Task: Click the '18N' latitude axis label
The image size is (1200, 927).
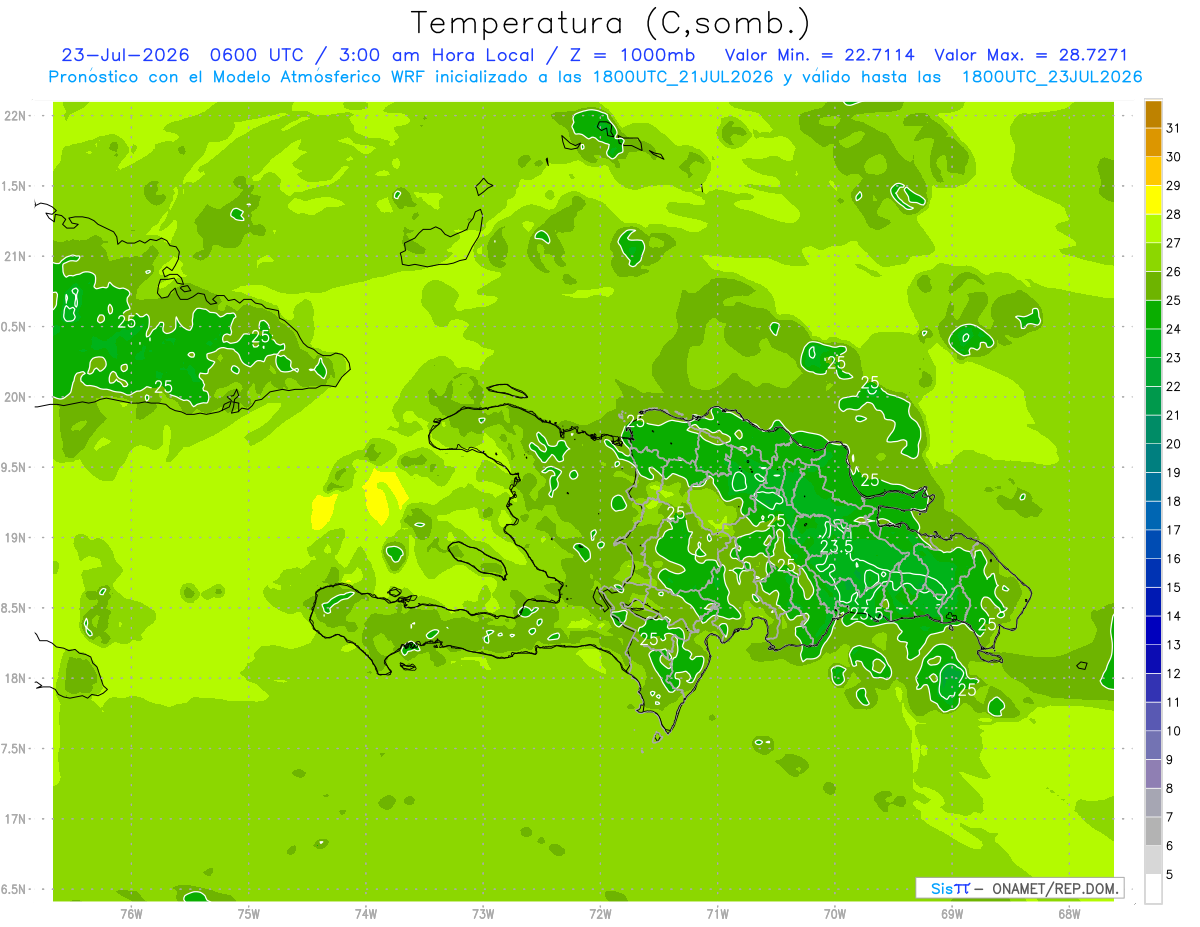Action: tap(17, 678)
